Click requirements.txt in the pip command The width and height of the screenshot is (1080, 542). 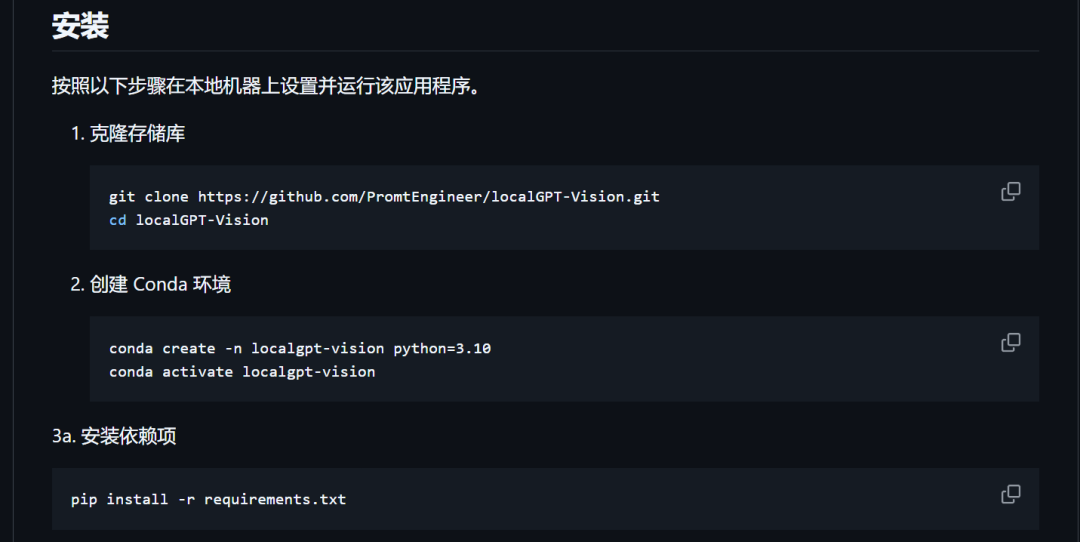tap(275, 499)
